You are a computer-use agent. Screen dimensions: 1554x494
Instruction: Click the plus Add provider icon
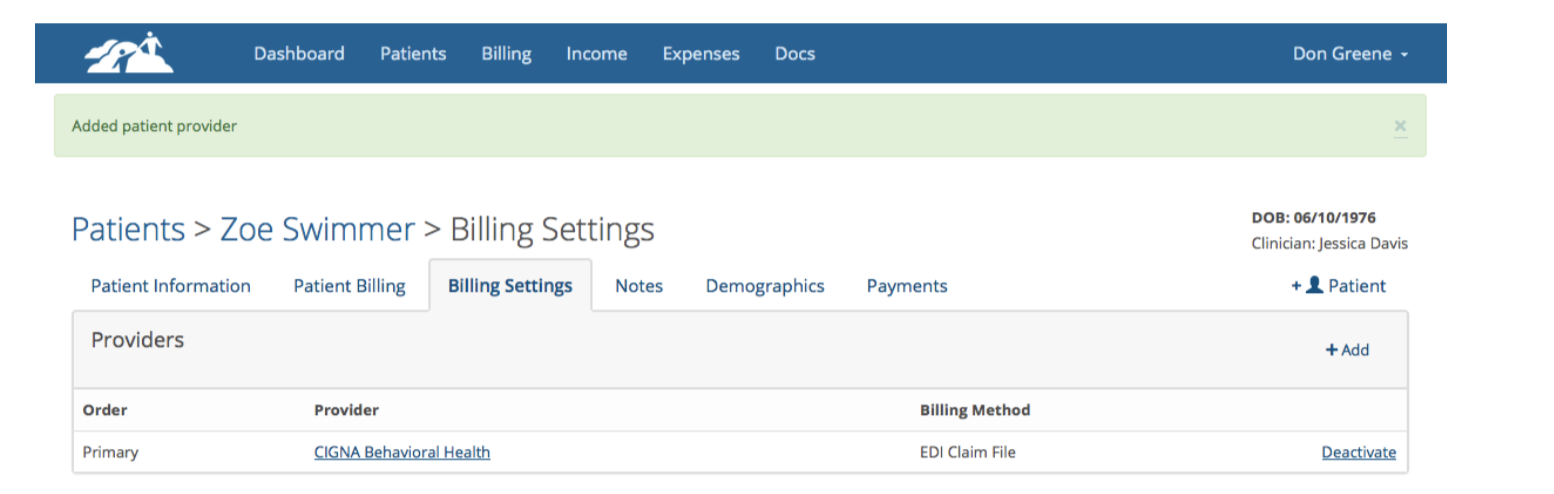(x=1331, y=350)
